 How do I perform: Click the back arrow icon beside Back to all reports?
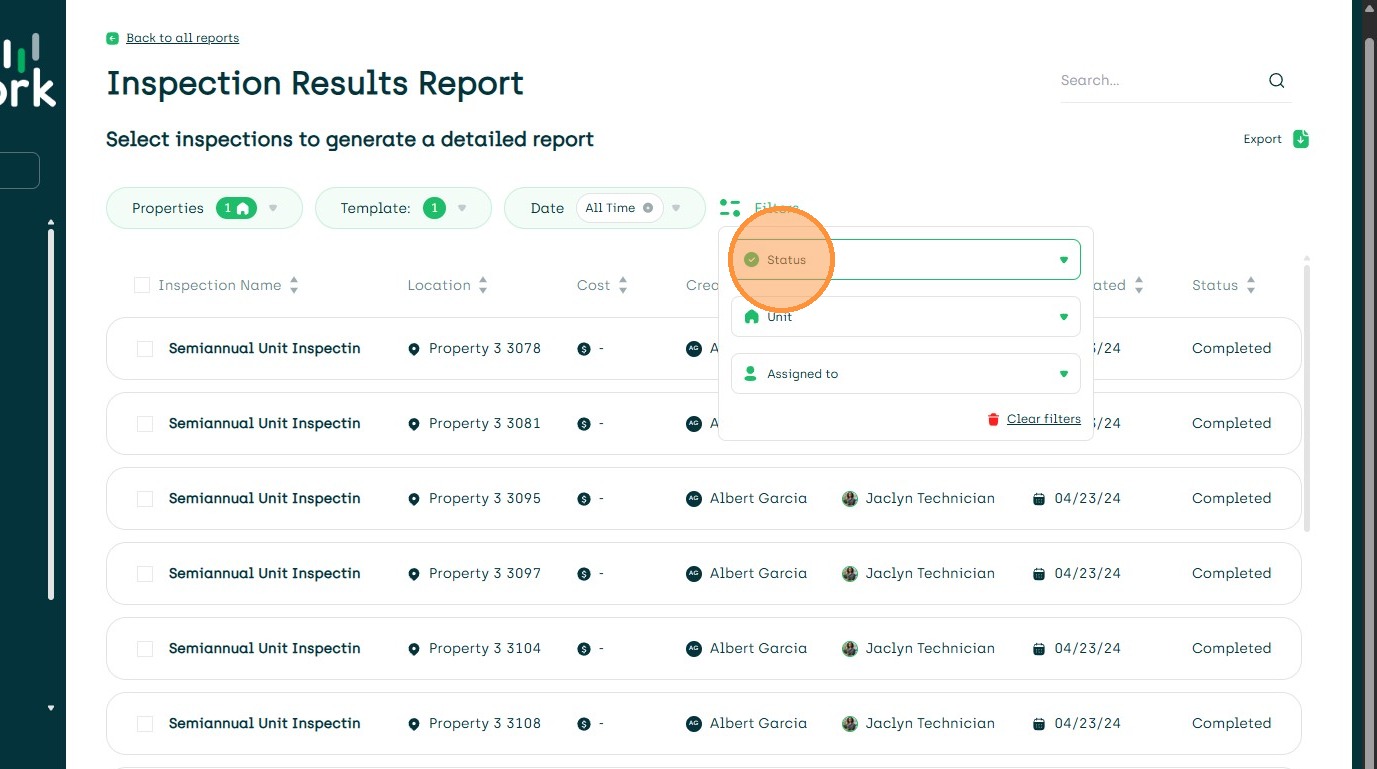113,38
